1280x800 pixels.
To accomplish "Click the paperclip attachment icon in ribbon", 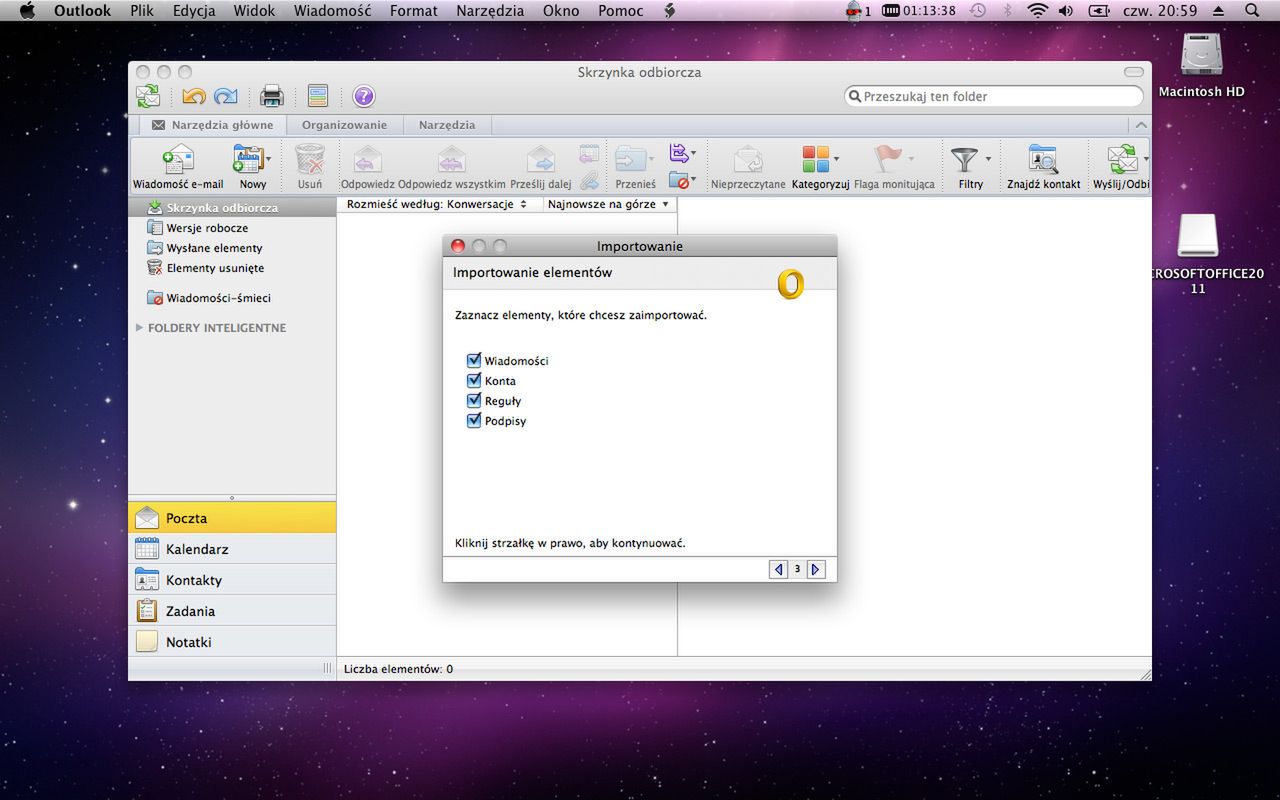I will coord(589,181).
